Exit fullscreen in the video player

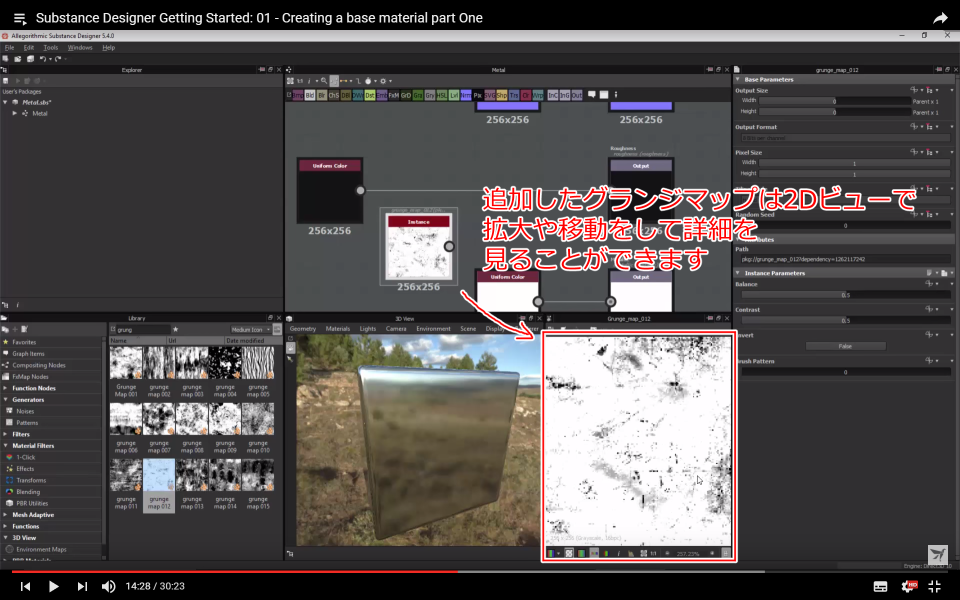(934, 586)
